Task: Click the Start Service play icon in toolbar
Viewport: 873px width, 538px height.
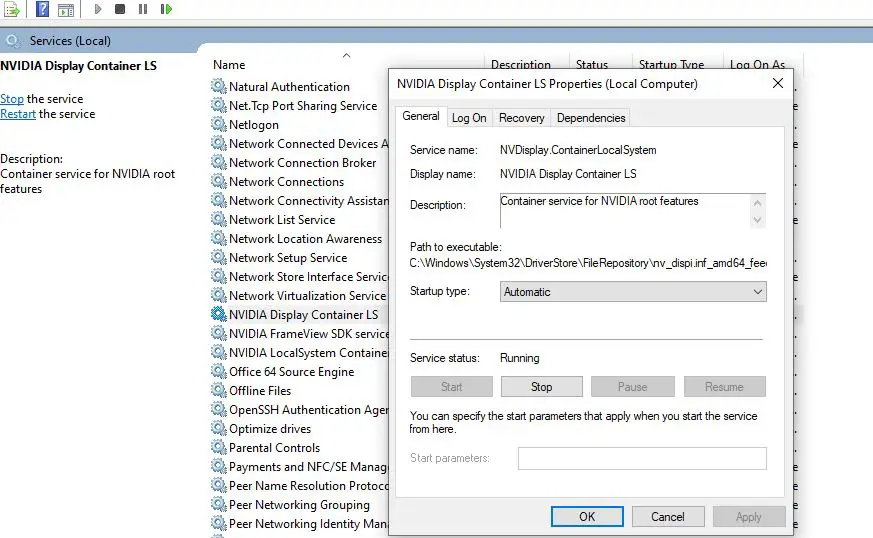Action: (x=98, y=9)
